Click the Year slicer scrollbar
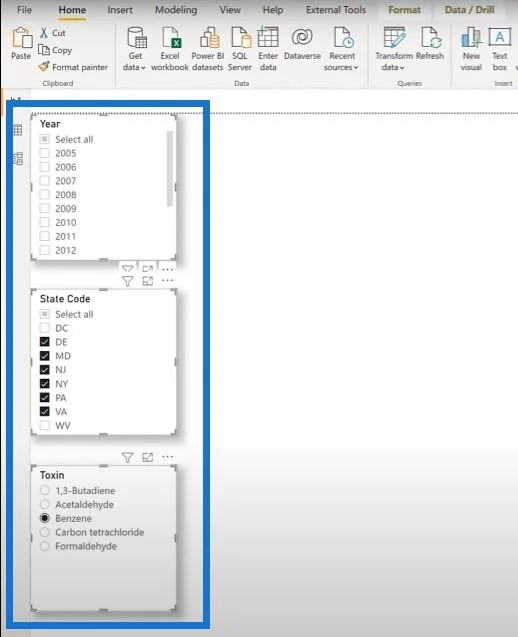 point(169,169)
